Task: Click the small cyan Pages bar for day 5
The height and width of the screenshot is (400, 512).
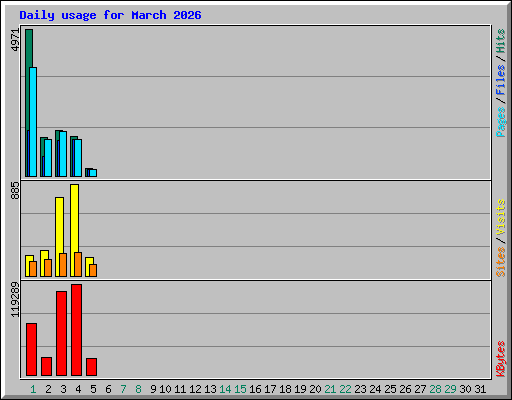Action: [x=93, y=173]
